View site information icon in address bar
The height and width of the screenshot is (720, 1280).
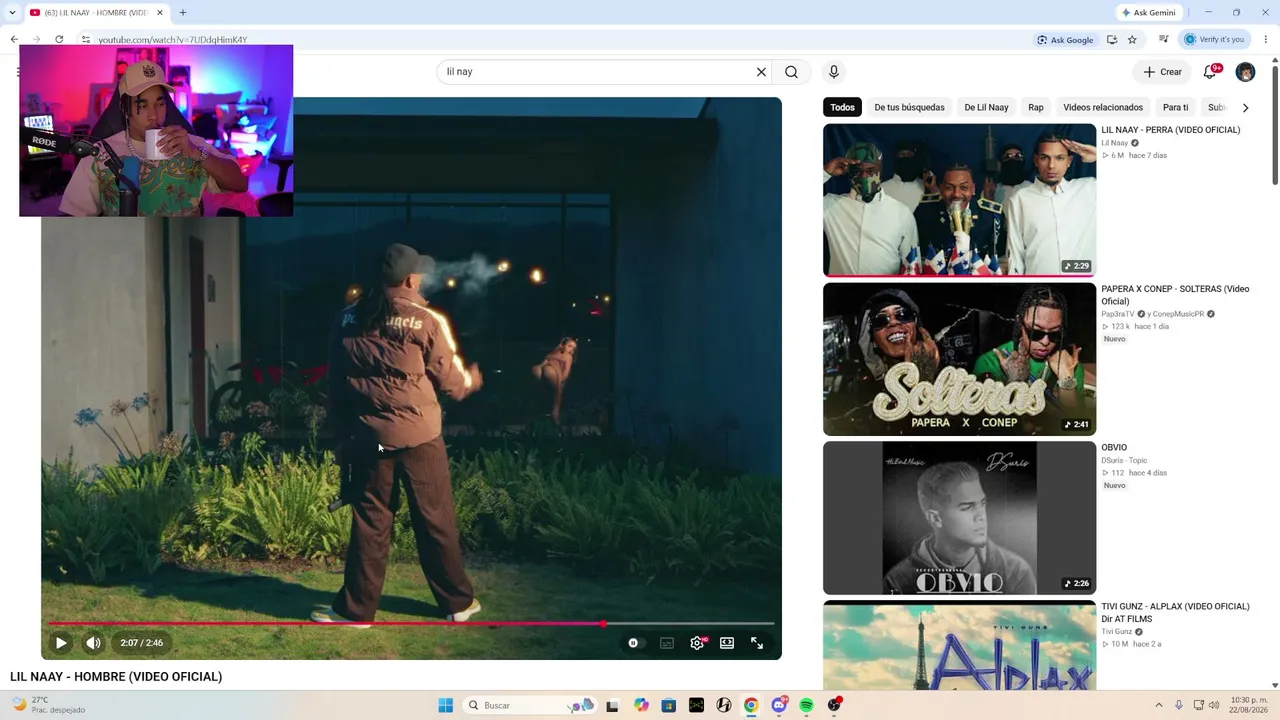86,40
